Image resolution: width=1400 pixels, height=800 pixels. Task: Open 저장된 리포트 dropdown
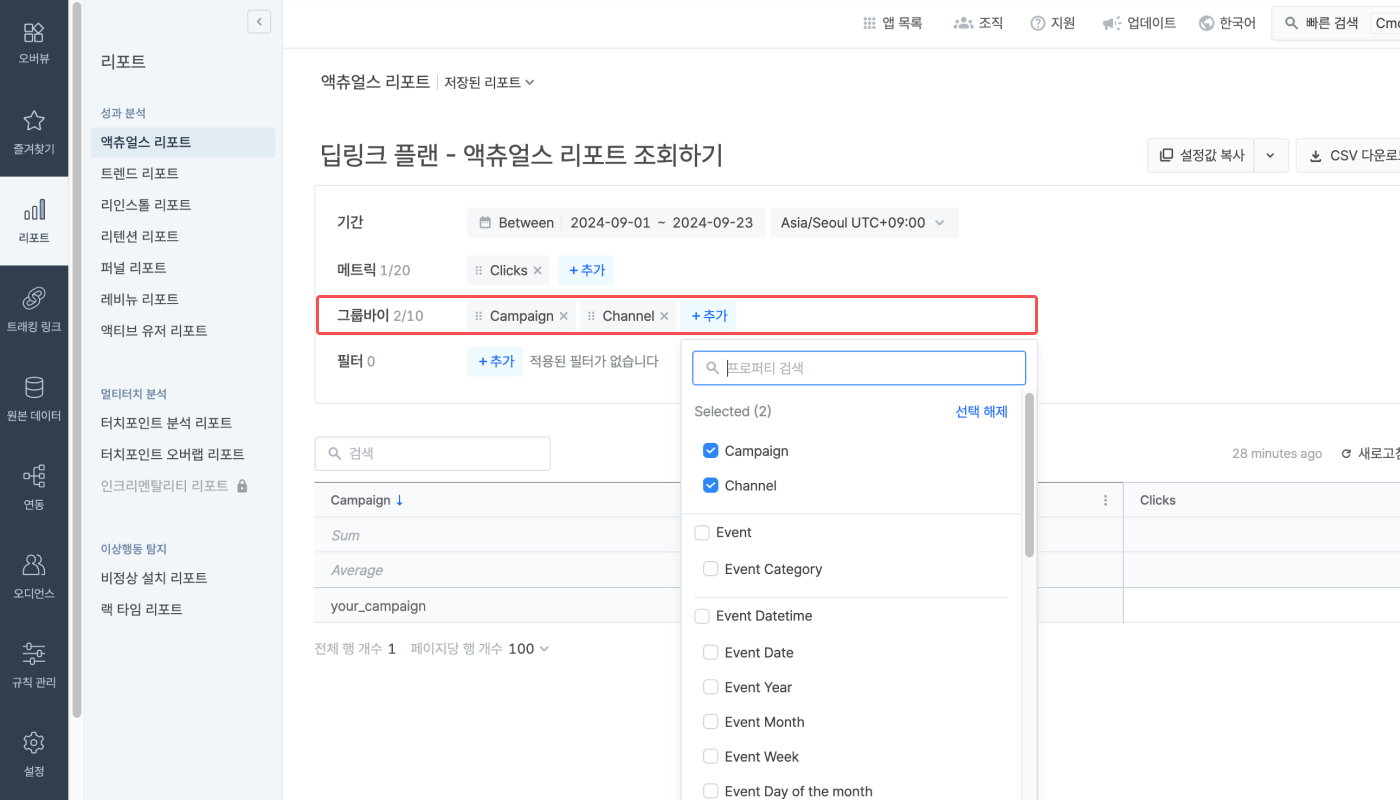490,82
